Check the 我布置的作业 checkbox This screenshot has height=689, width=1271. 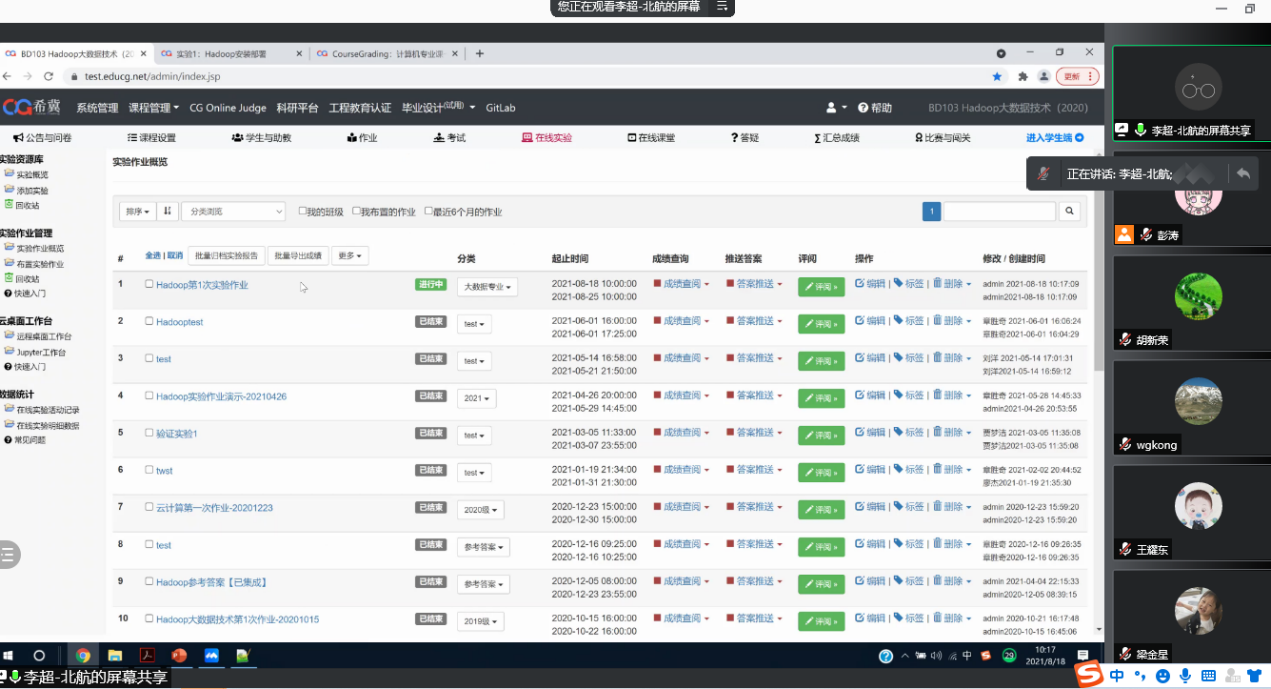pos(356,211)
